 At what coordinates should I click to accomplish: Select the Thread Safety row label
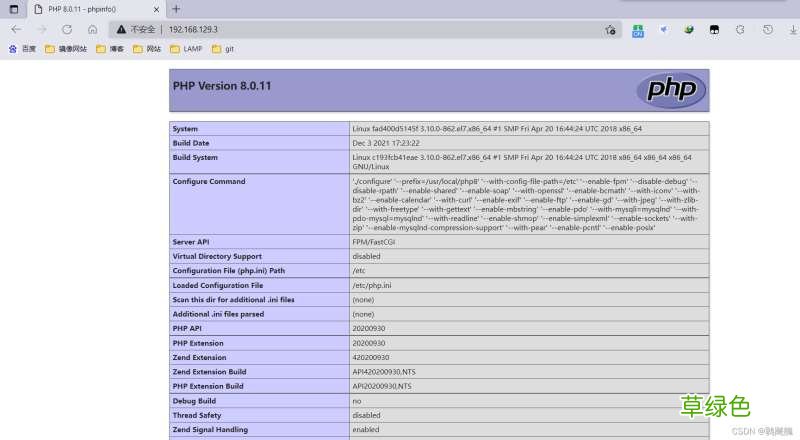[x=196, y=415]
